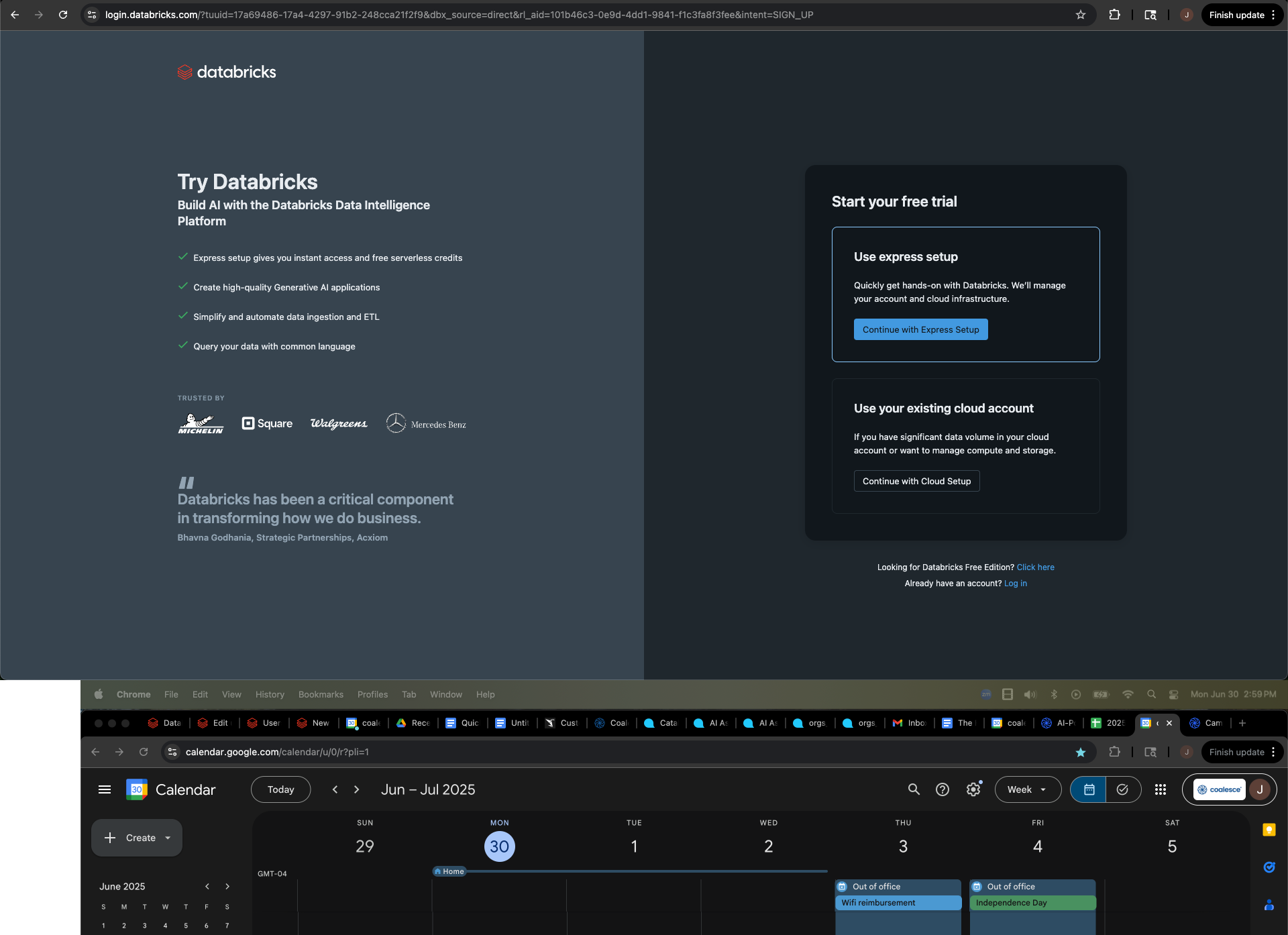The height and width of the screenshot is (935, 1288).
Task: Open kebab menu next to top Finish update
Action: coord(1273,15)
